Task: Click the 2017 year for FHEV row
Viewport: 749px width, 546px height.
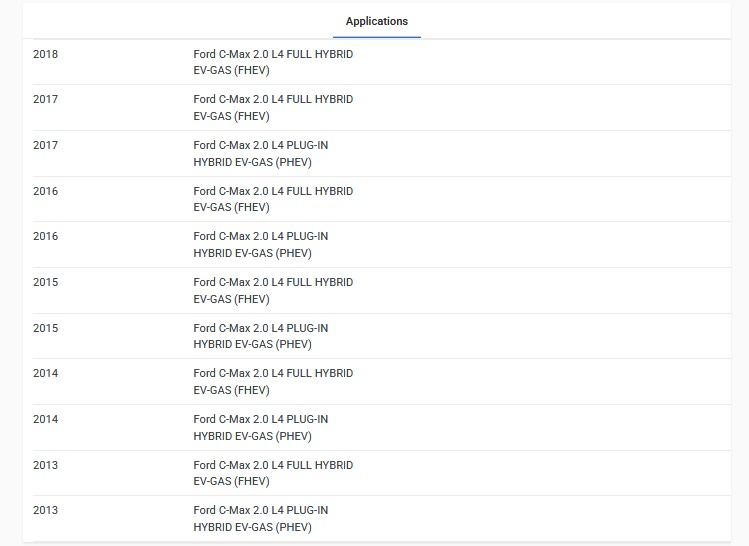Action: (45, 99)
